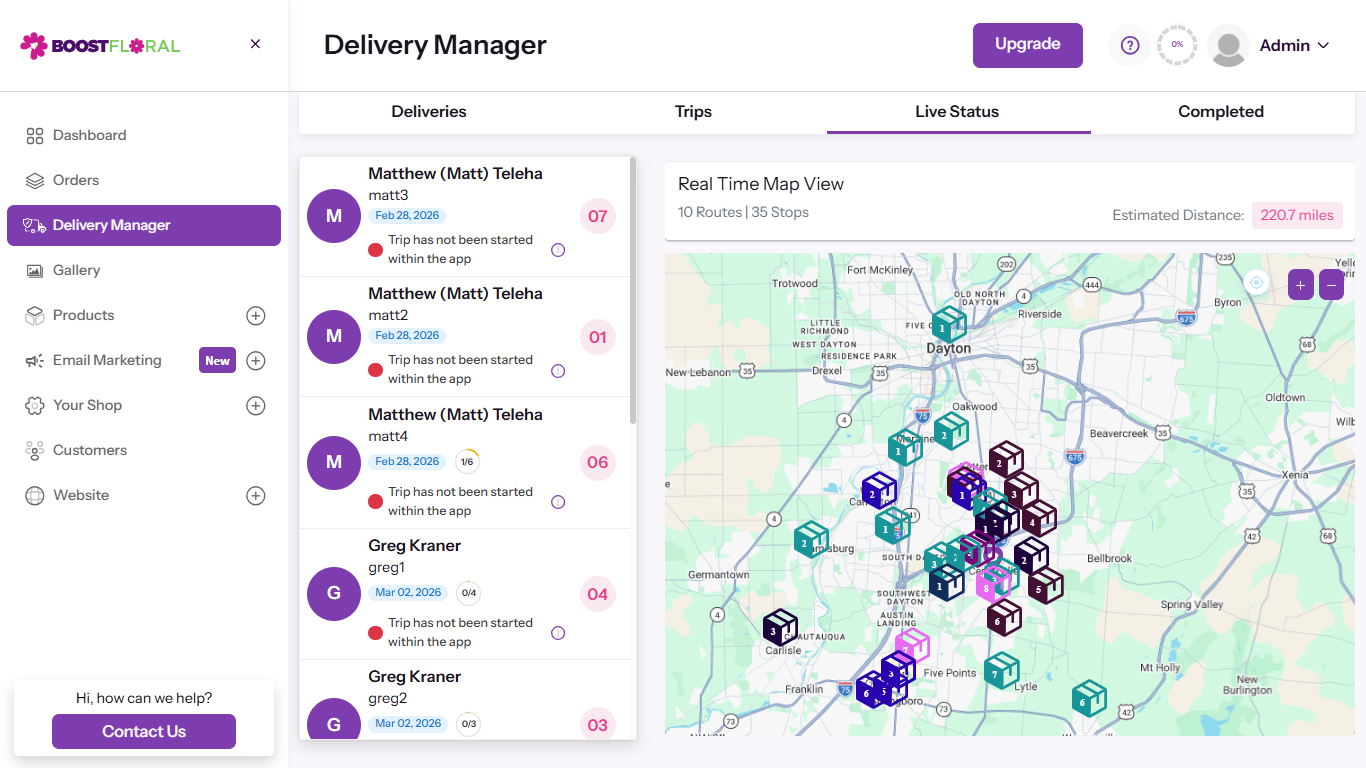Click the Upgrade button
This screenshot has height=768, width=1366.
tap(1028, 45)
